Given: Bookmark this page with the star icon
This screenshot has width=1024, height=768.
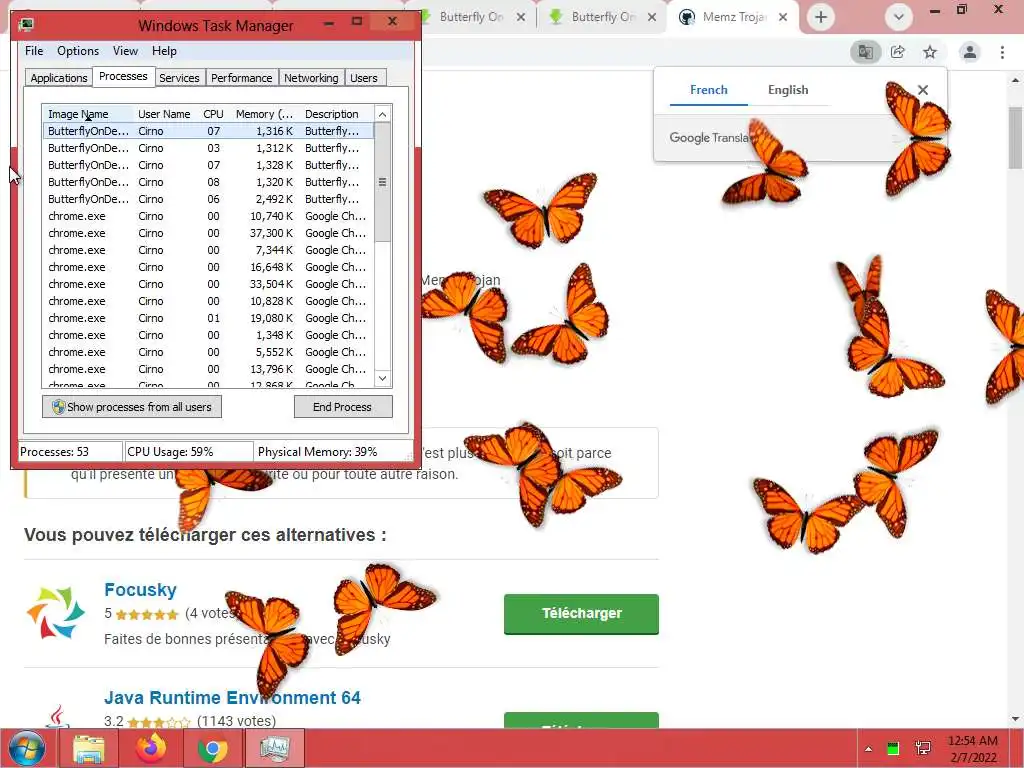Looking at the screenshot, I should click(930, 52).
